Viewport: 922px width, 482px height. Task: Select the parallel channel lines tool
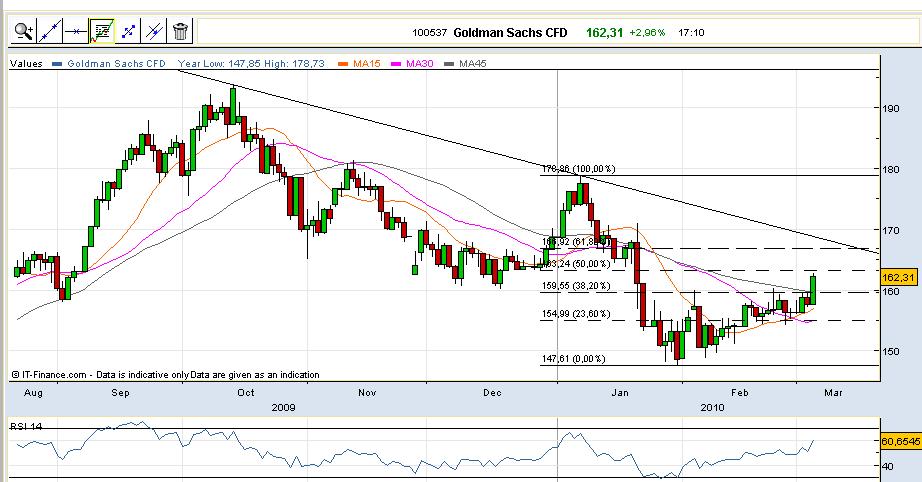click(154, 31)
